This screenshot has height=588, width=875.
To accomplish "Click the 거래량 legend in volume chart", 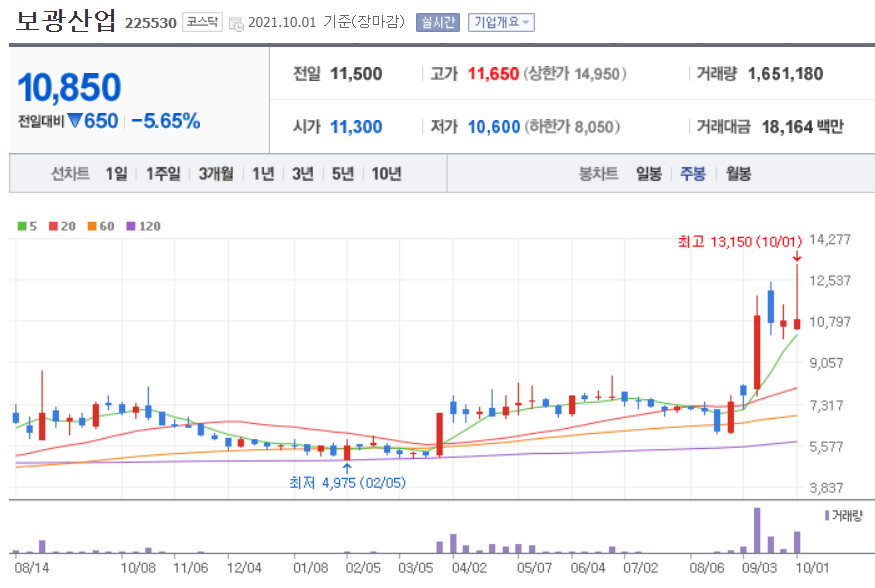I will (843, 515).
